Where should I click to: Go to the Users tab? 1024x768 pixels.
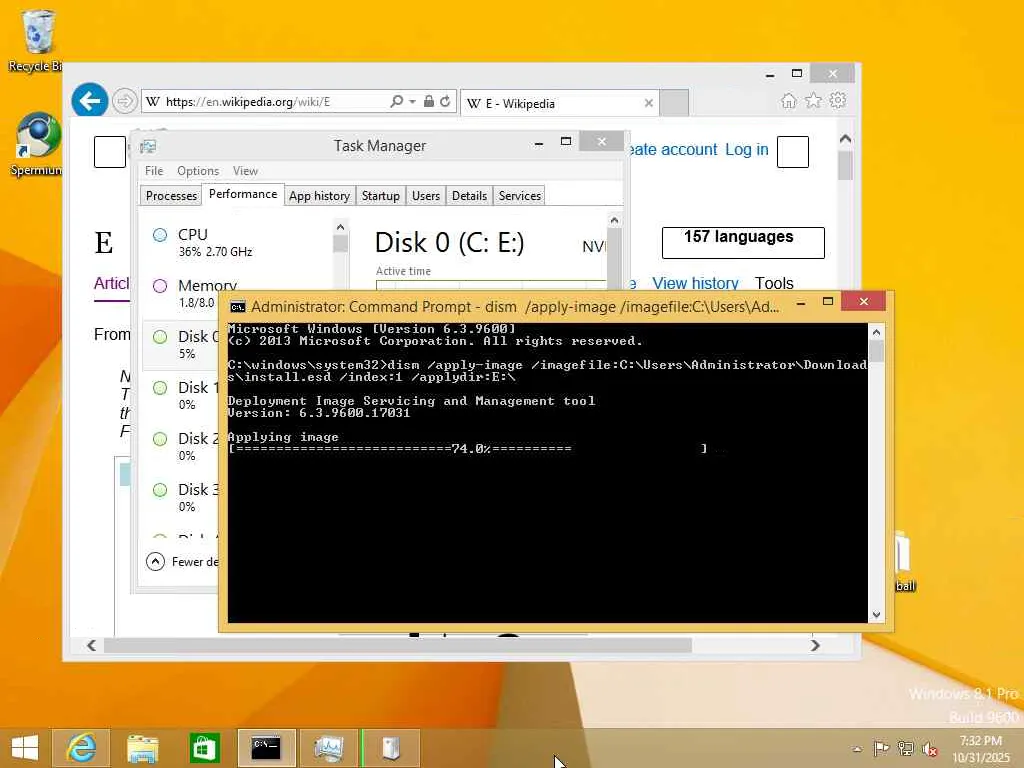pyautogui.click(x=426, y=196)
